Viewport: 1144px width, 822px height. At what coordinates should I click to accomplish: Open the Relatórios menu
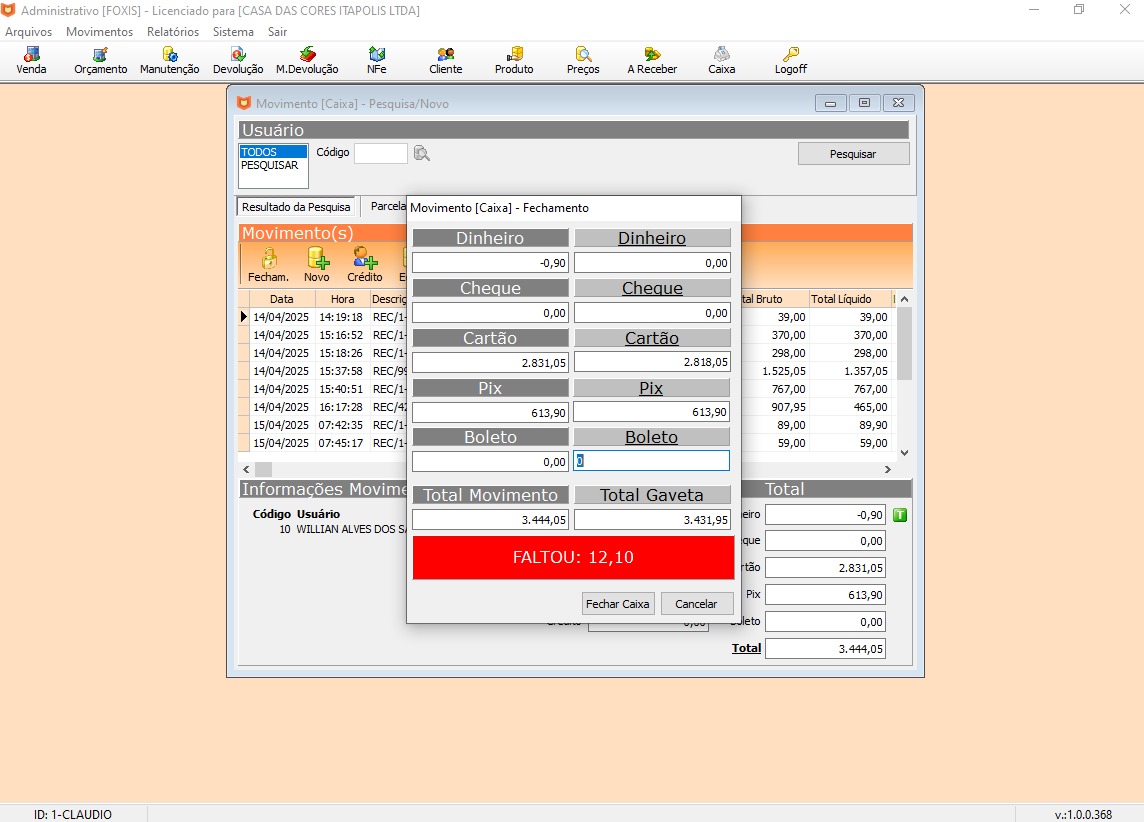tap(172, 32)
